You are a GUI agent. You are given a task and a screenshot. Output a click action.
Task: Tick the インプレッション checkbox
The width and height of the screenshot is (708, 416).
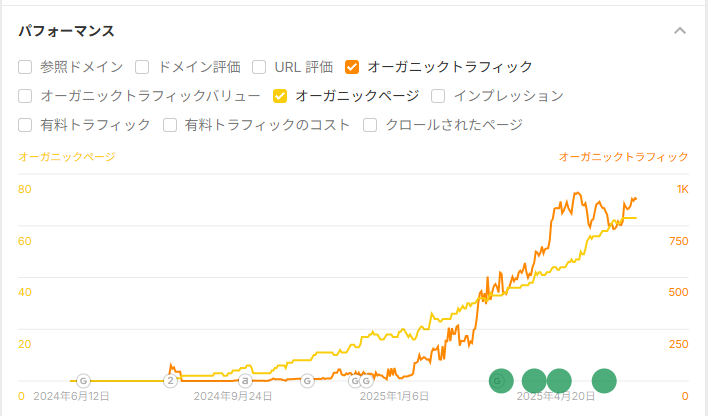438,96
